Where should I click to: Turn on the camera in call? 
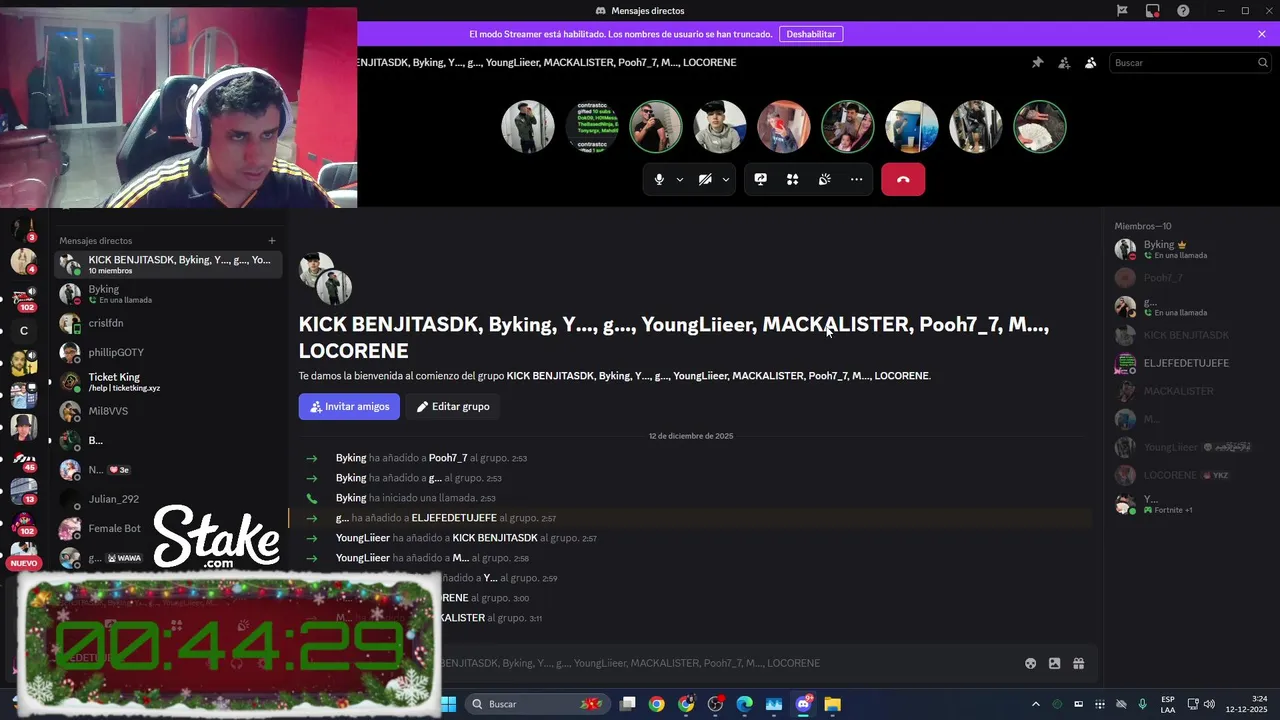pos(705,179)
